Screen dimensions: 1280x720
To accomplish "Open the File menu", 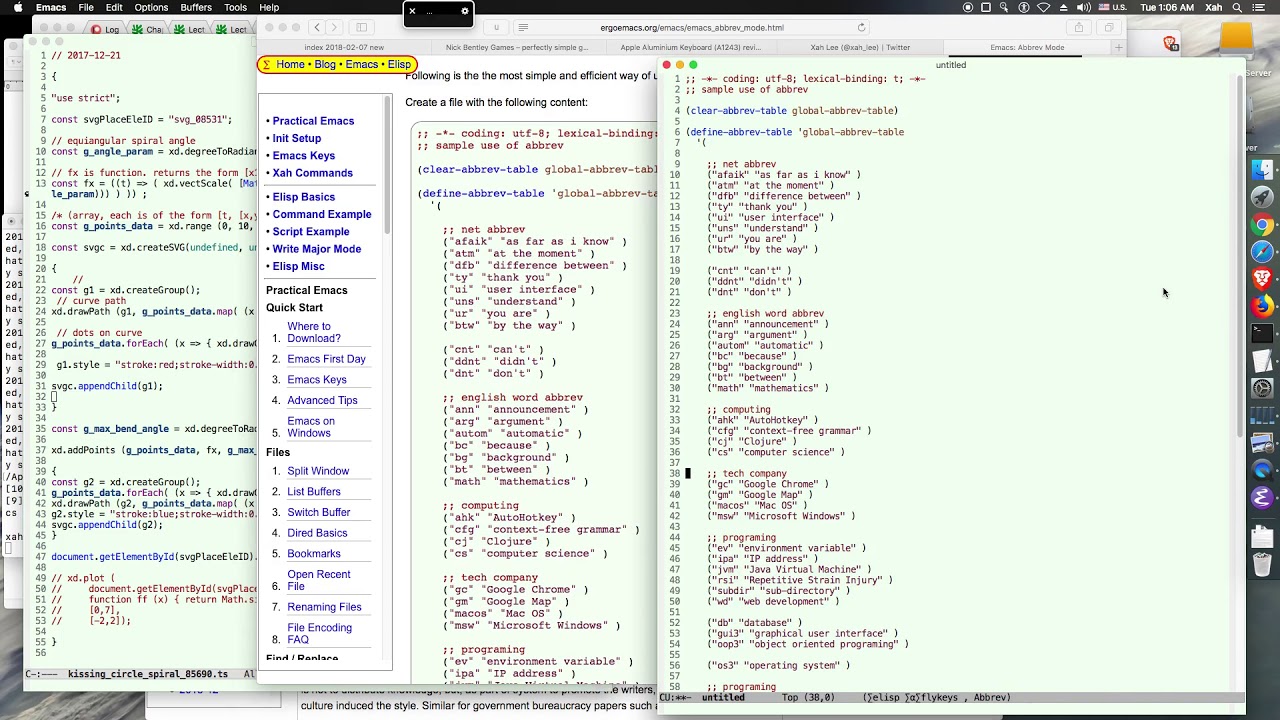I will [86, 7].
